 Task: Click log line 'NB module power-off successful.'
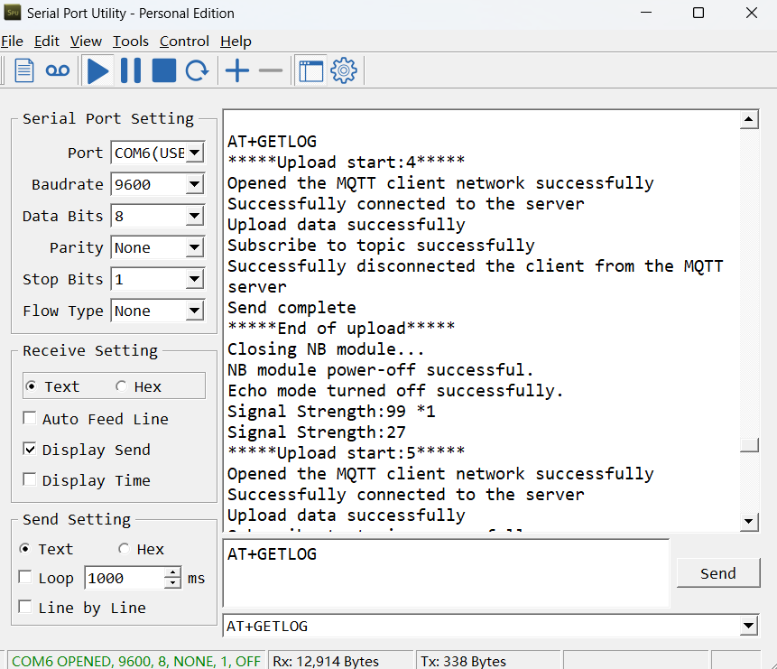(x=380, y=370)
